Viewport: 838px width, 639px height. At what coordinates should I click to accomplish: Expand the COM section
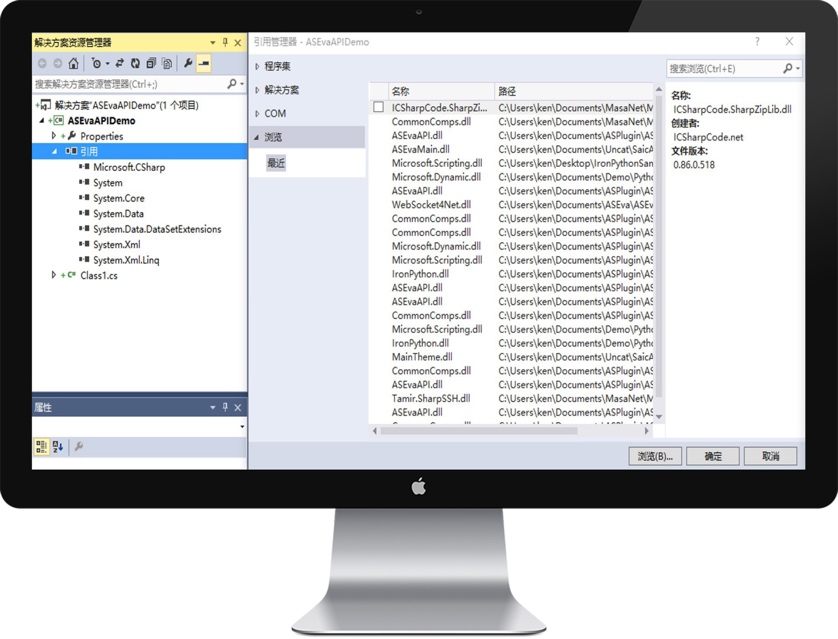[257, 114]
